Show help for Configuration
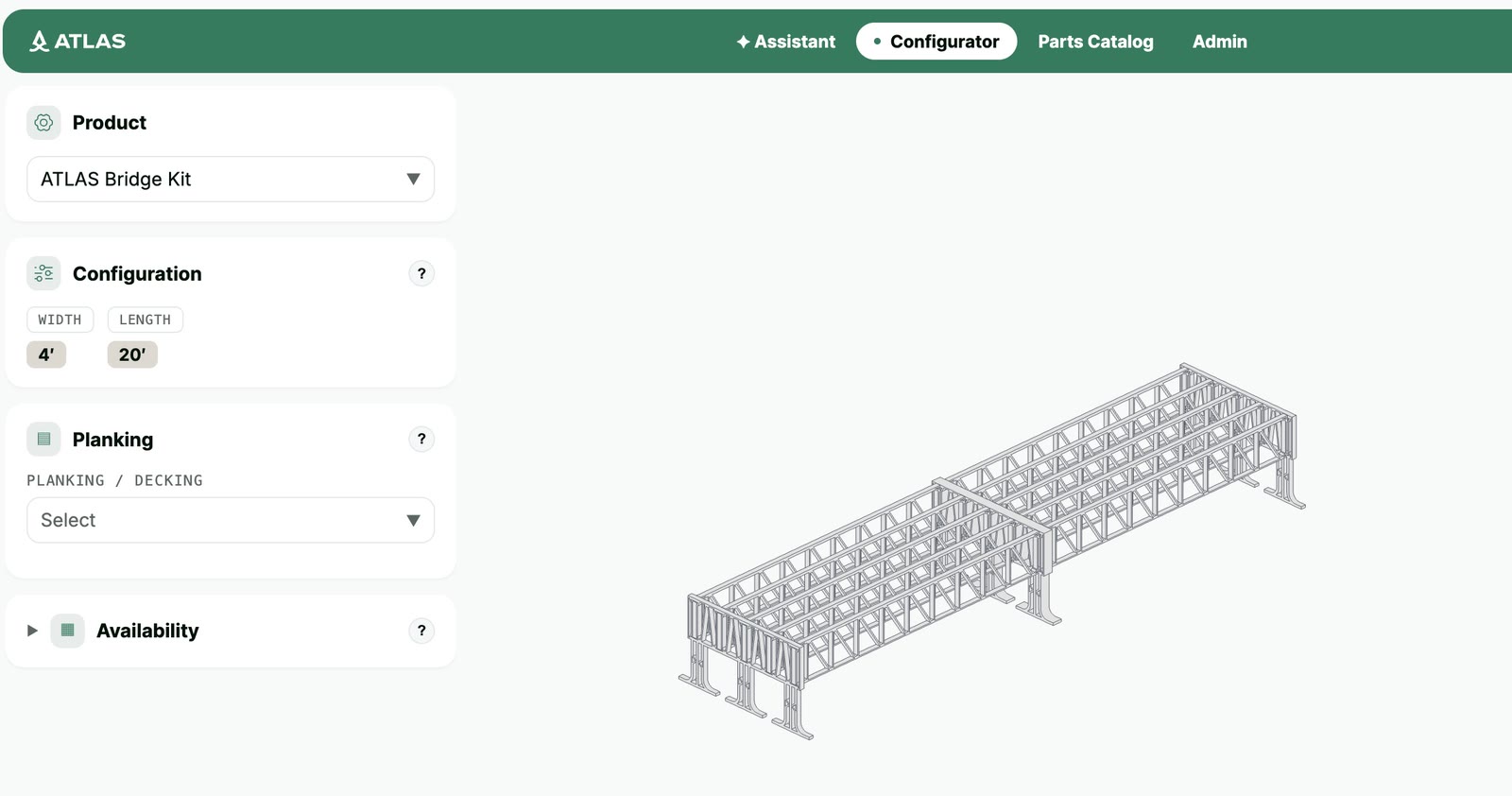Viewport: 1512px width, 796px height. 421,273
